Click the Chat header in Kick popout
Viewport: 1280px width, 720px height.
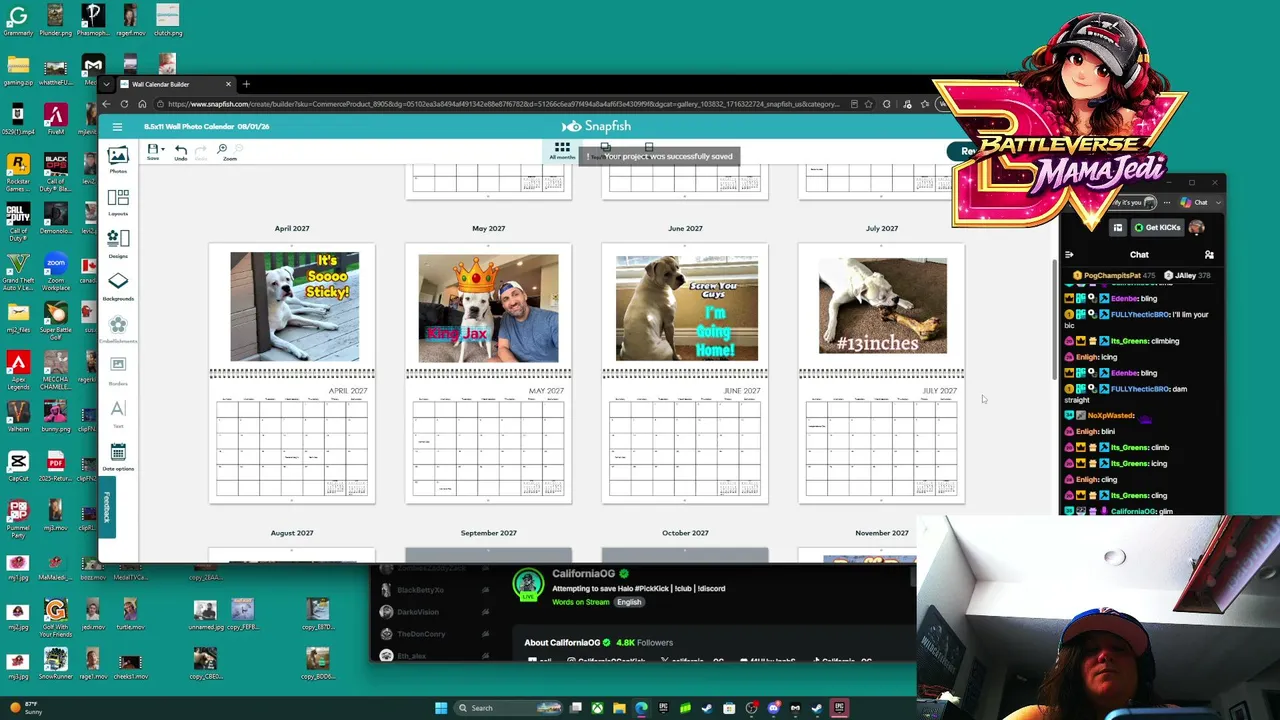point(1139,255)
